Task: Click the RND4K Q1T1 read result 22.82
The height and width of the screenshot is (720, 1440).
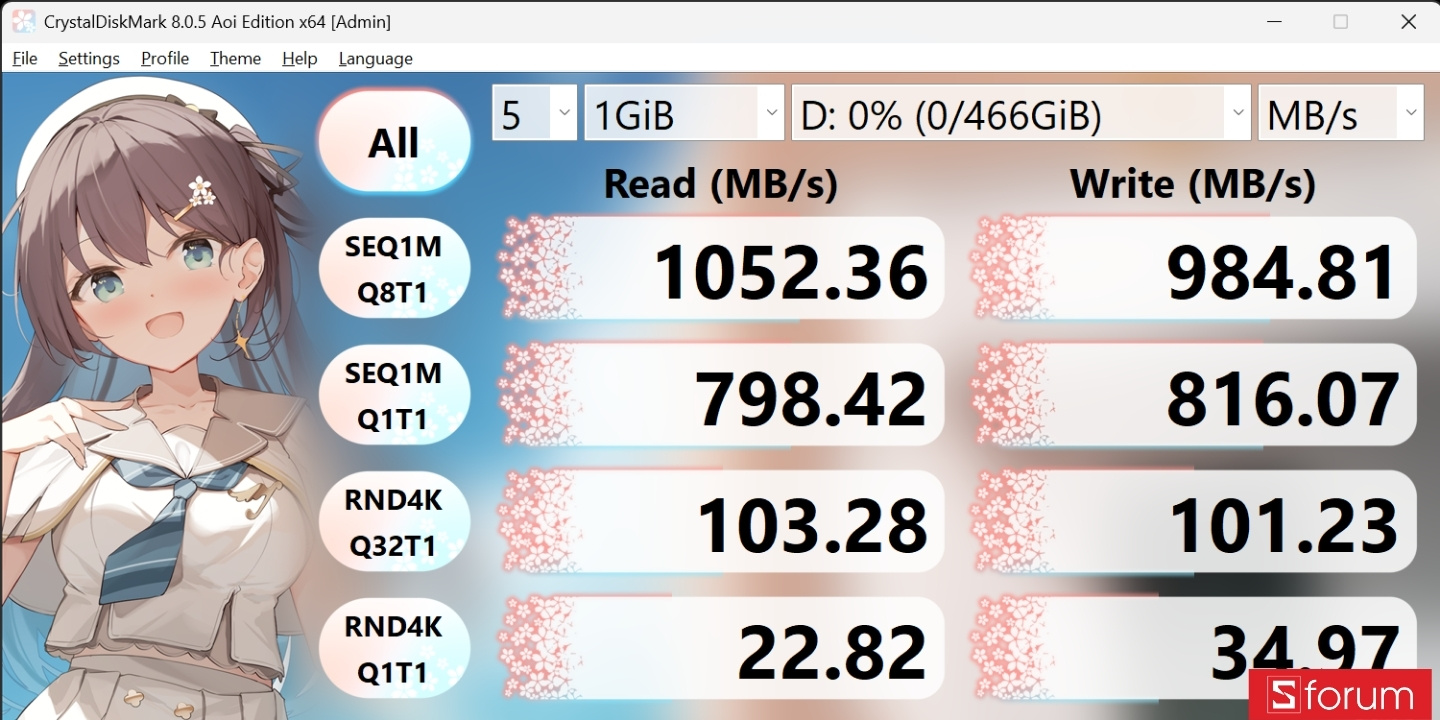Action: [721, 649]
